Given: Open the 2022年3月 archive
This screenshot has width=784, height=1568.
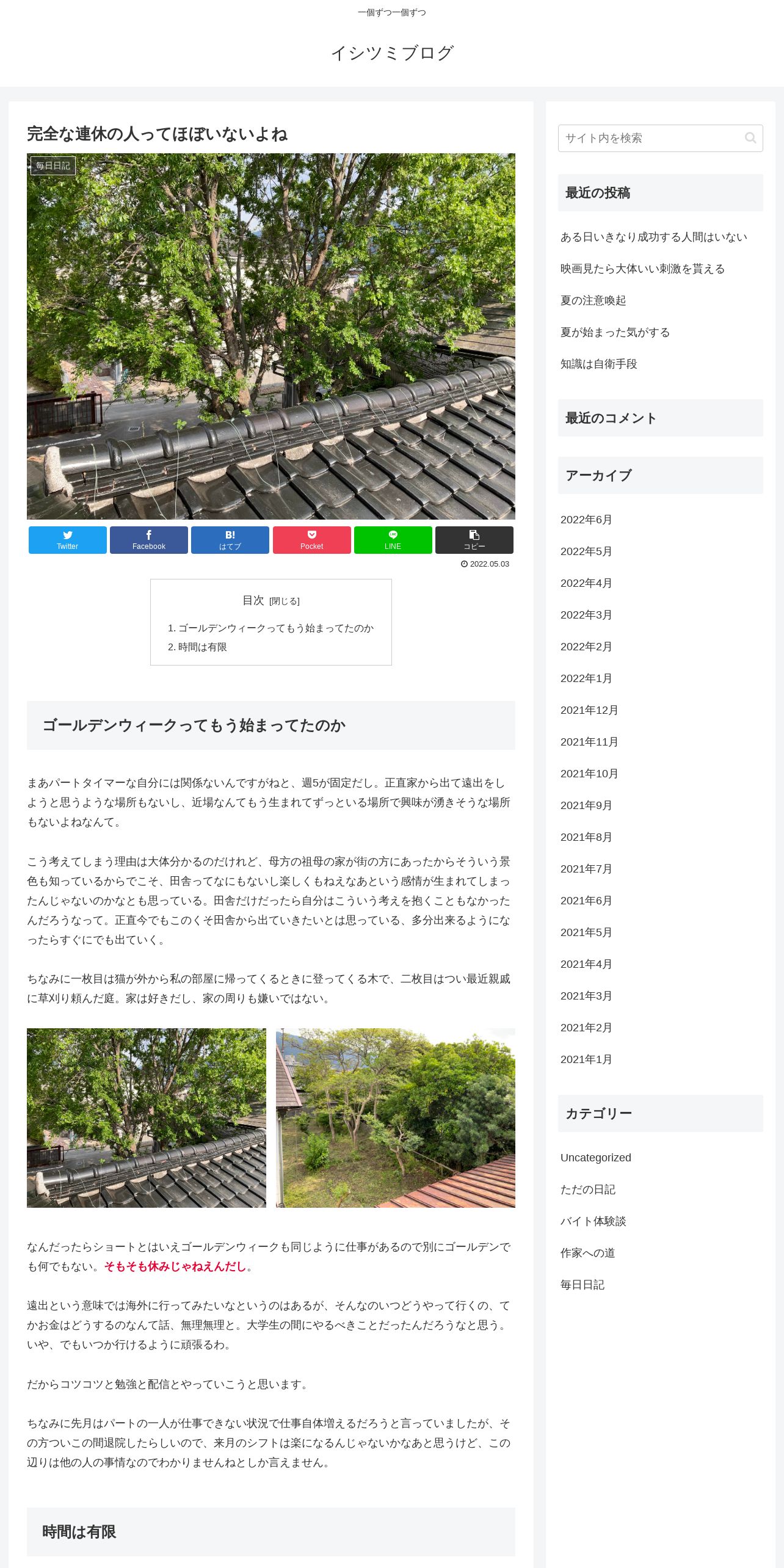Looking at the screenshot, I should (586, 615).
